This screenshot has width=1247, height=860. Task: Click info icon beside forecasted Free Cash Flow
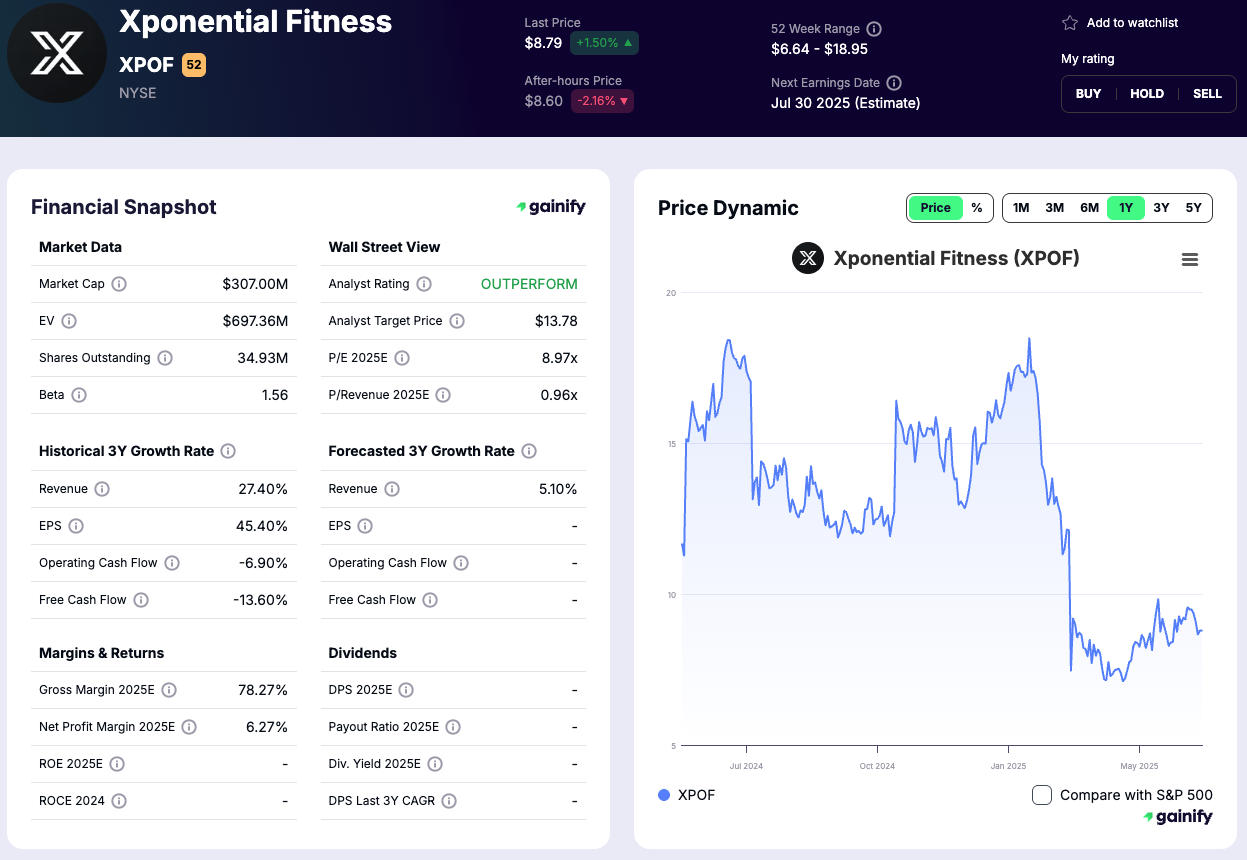coord(430,600)
